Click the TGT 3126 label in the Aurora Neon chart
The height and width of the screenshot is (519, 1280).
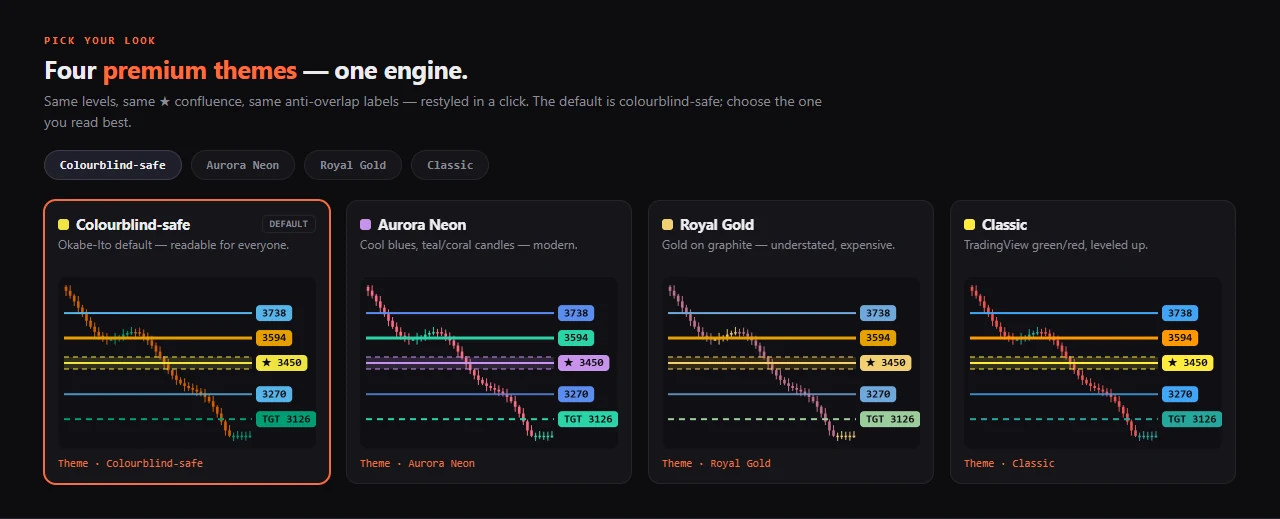point(588,419)
